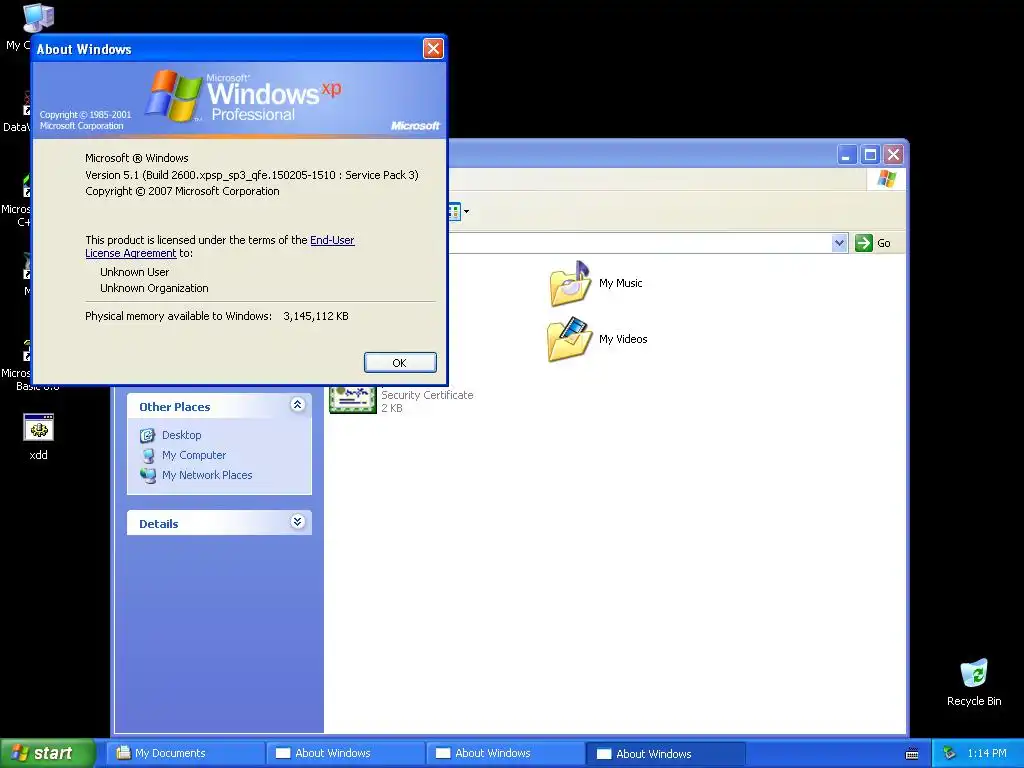This screenshot has height=768, width=1024.
Task: Maximize the My Documents window
Action: coord(870,155)
